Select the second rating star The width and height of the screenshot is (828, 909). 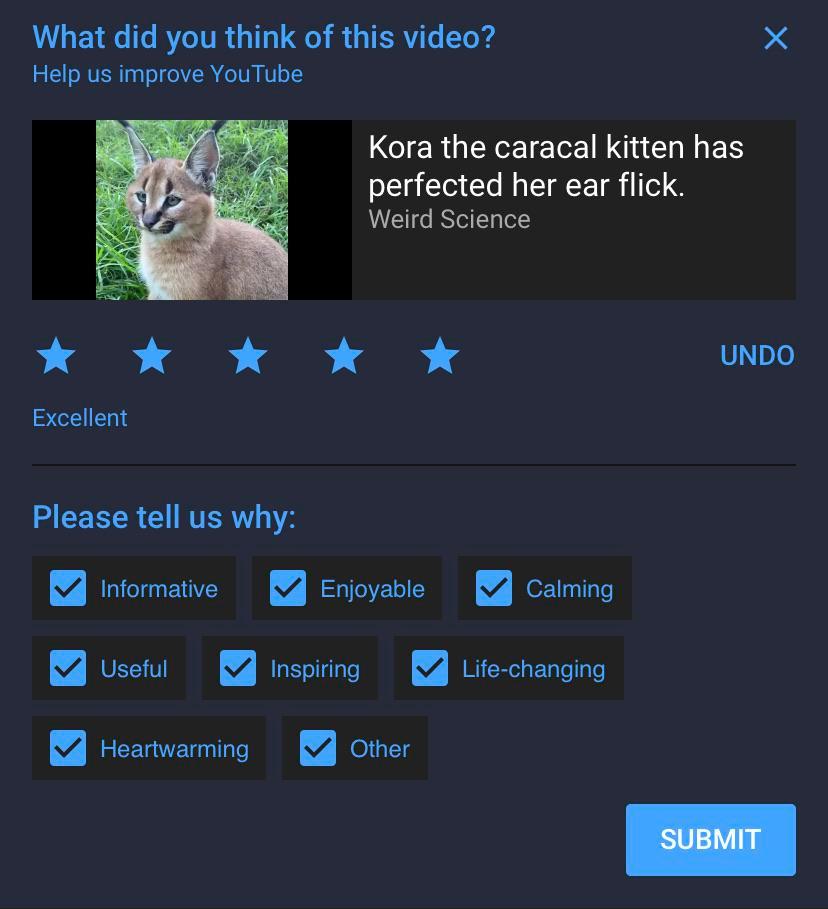coord(152,355)
